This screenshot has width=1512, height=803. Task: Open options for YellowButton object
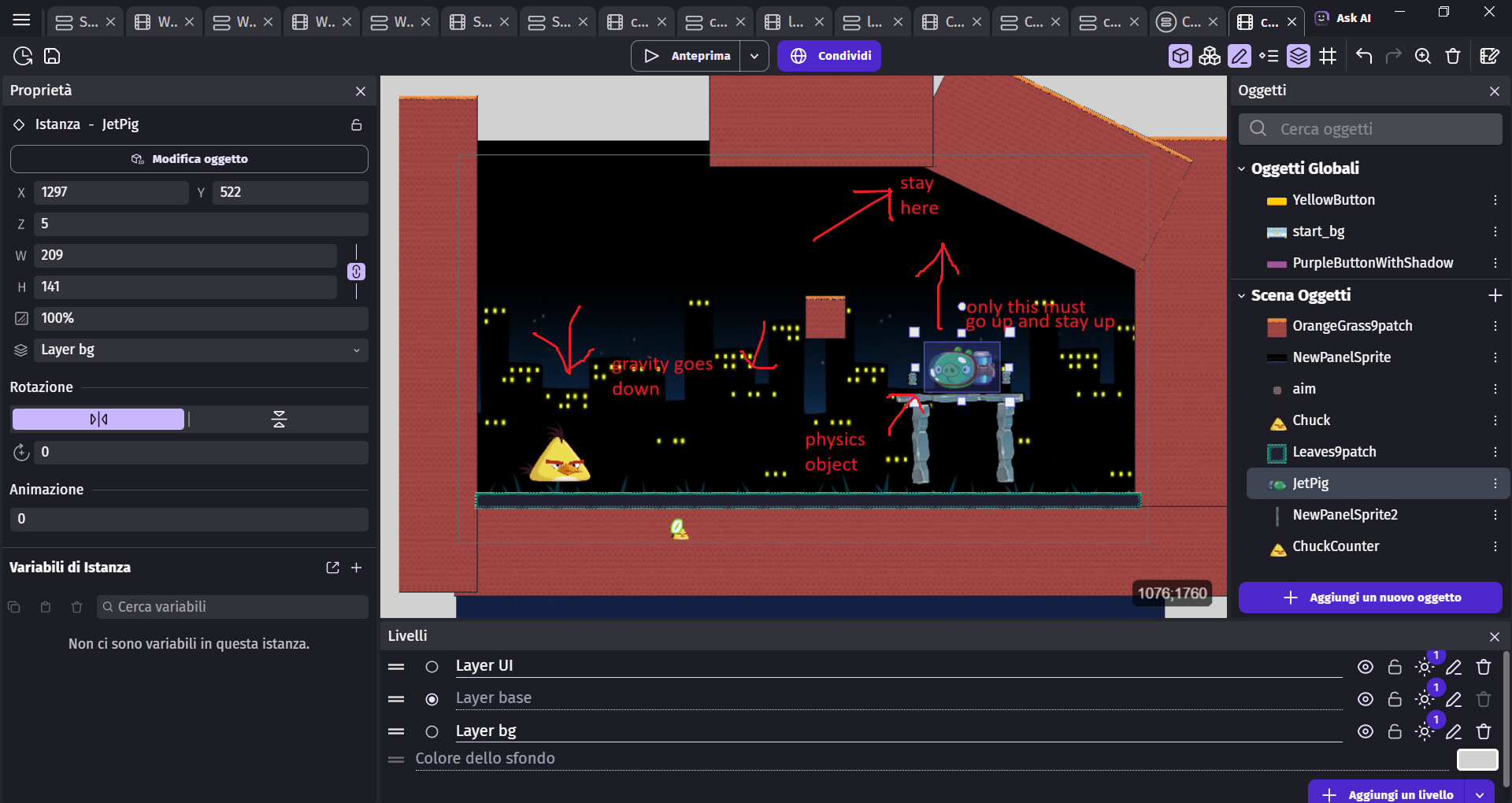tap(1495, 200)
